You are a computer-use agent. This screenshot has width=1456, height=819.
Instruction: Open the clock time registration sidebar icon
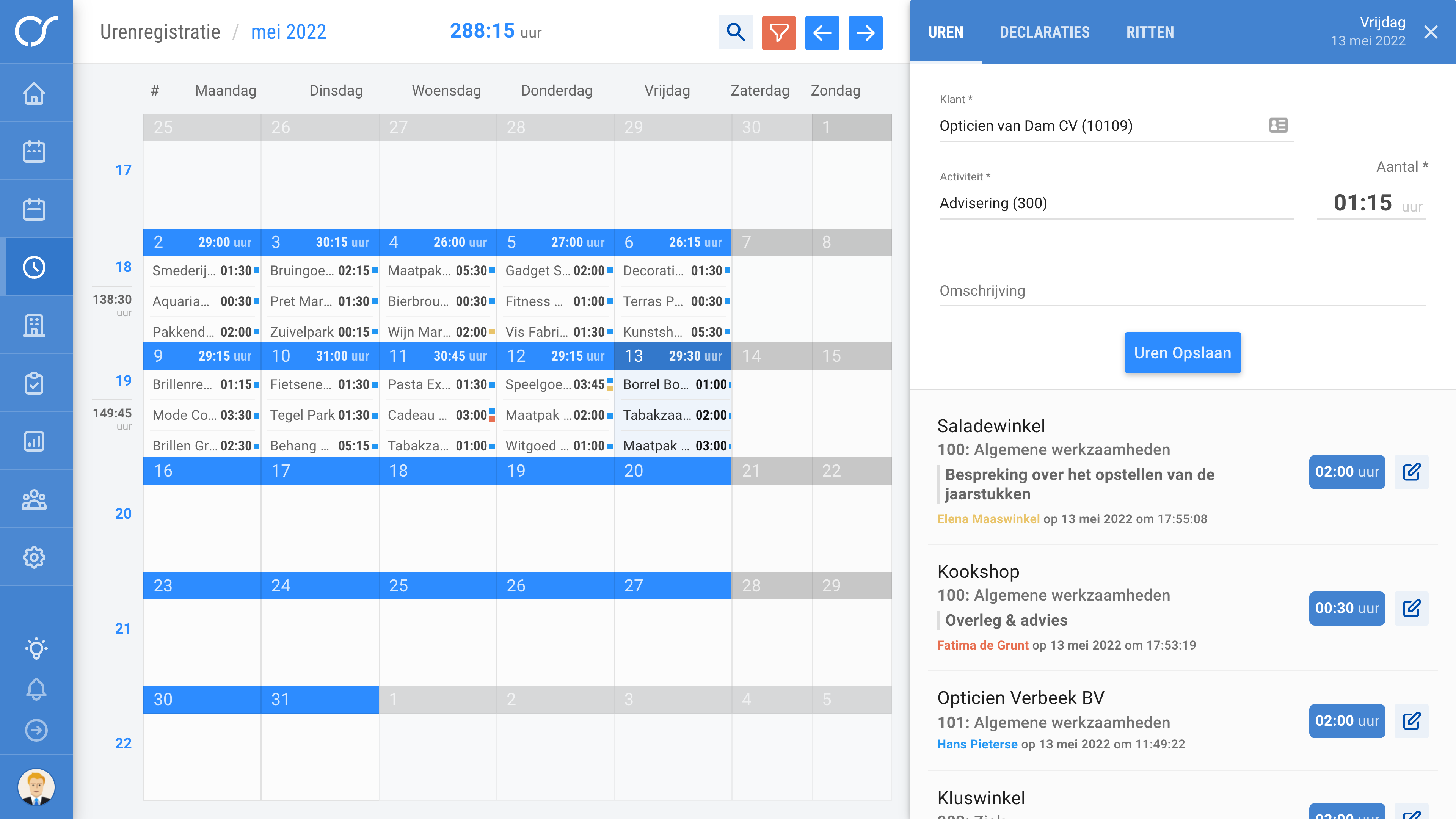click(35, 267)
